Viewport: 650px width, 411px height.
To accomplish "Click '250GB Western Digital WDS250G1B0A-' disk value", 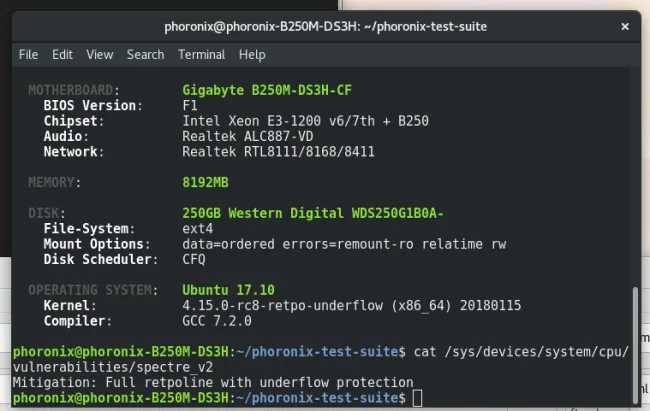I will (313, 213).
